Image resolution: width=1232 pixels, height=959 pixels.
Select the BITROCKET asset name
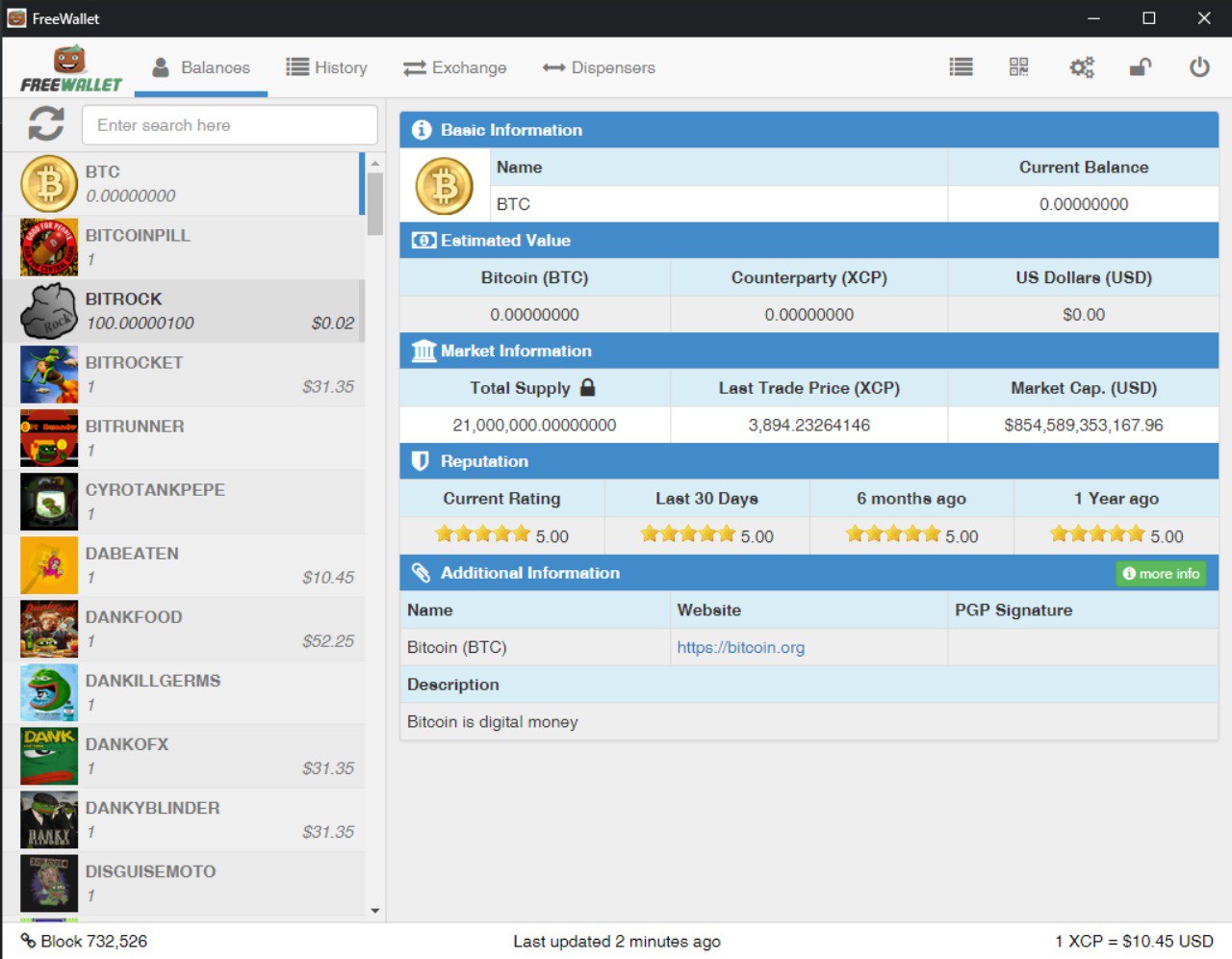tap(134, 362)
